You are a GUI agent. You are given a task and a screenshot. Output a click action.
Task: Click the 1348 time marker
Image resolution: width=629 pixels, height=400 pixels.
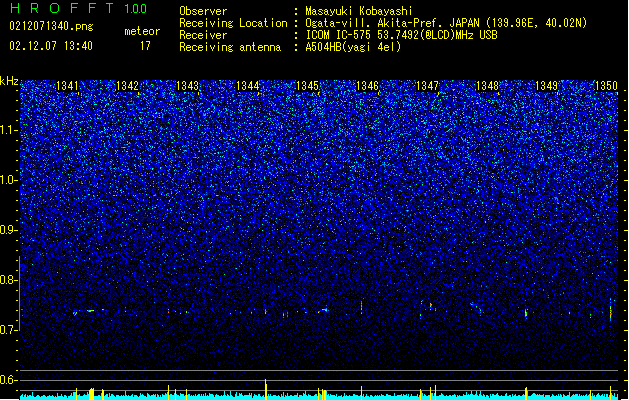(487, 86)
